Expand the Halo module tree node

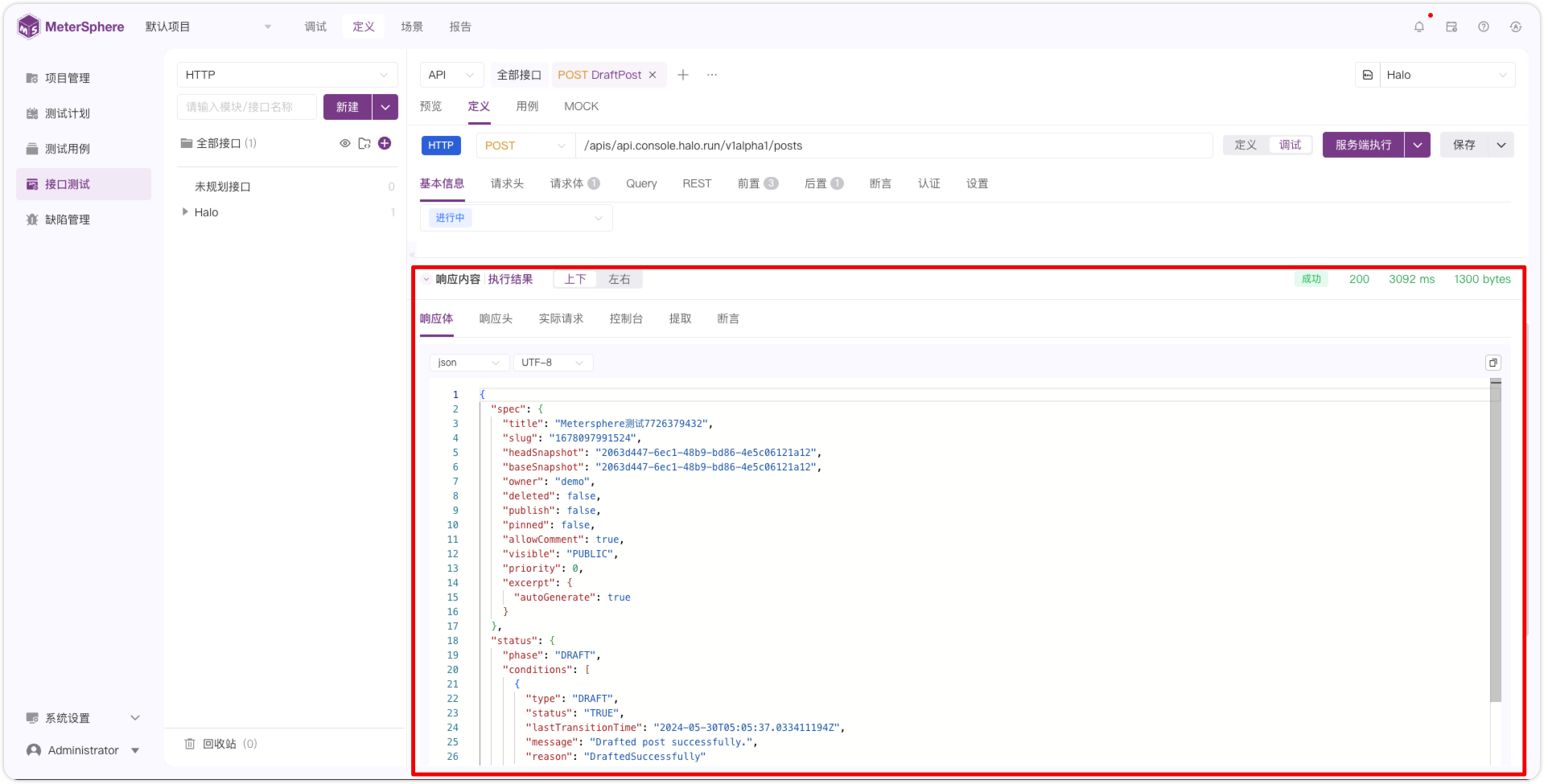[x=185, y=212]
